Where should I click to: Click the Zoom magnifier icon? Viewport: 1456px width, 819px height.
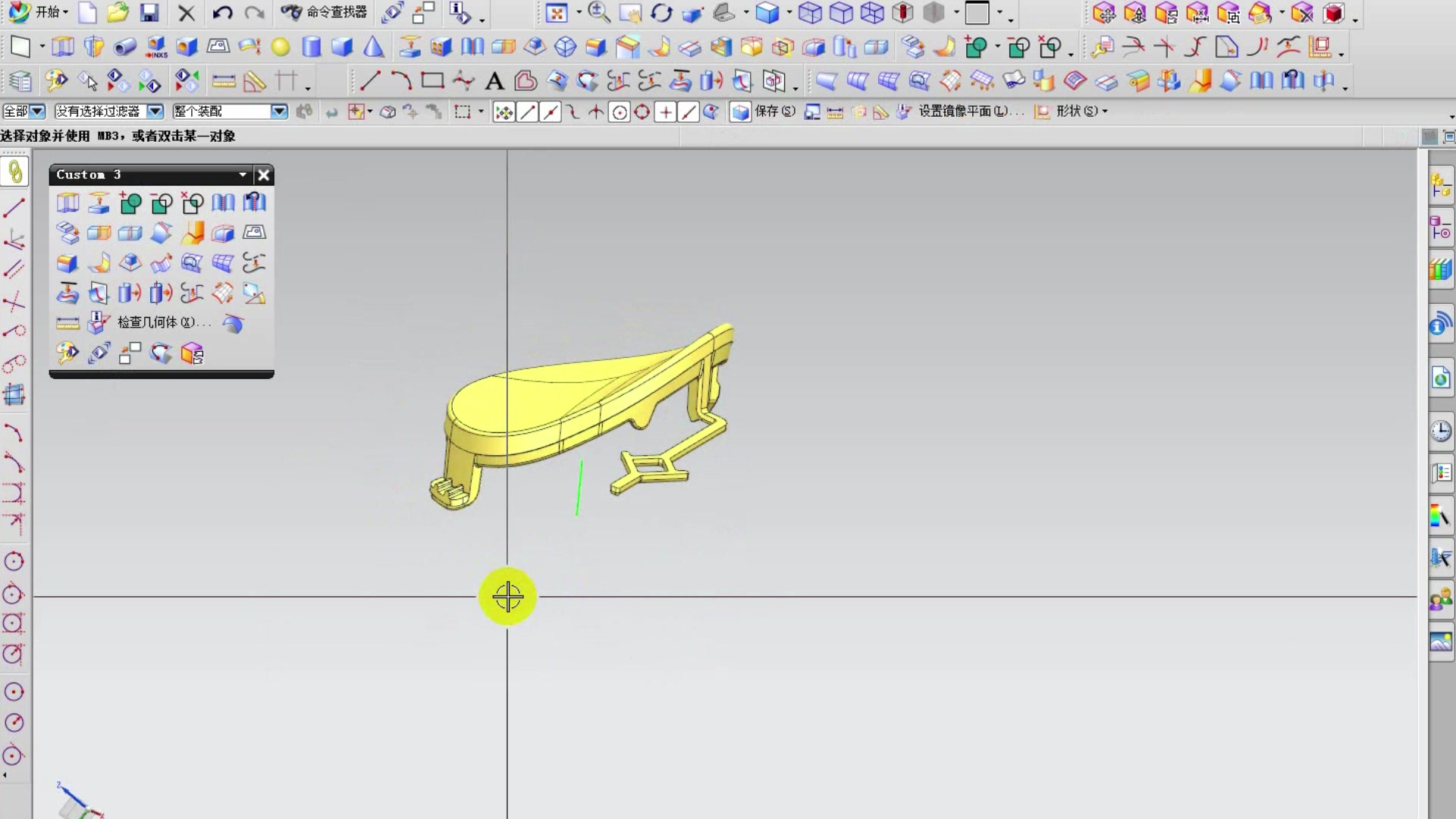click(x=598, y=13)
